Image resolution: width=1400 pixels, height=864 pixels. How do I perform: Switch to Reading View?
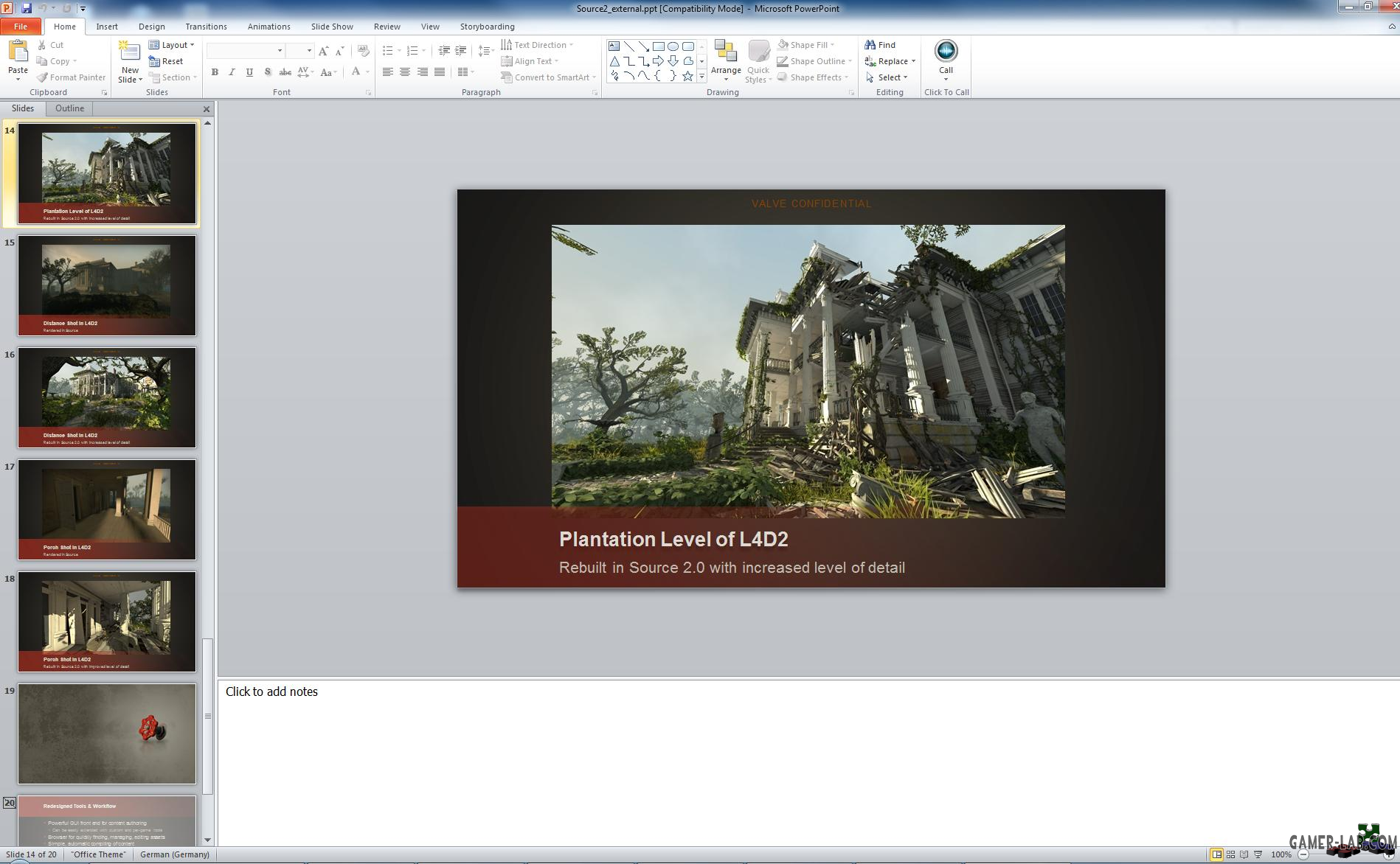click(x=1244, y=854)
